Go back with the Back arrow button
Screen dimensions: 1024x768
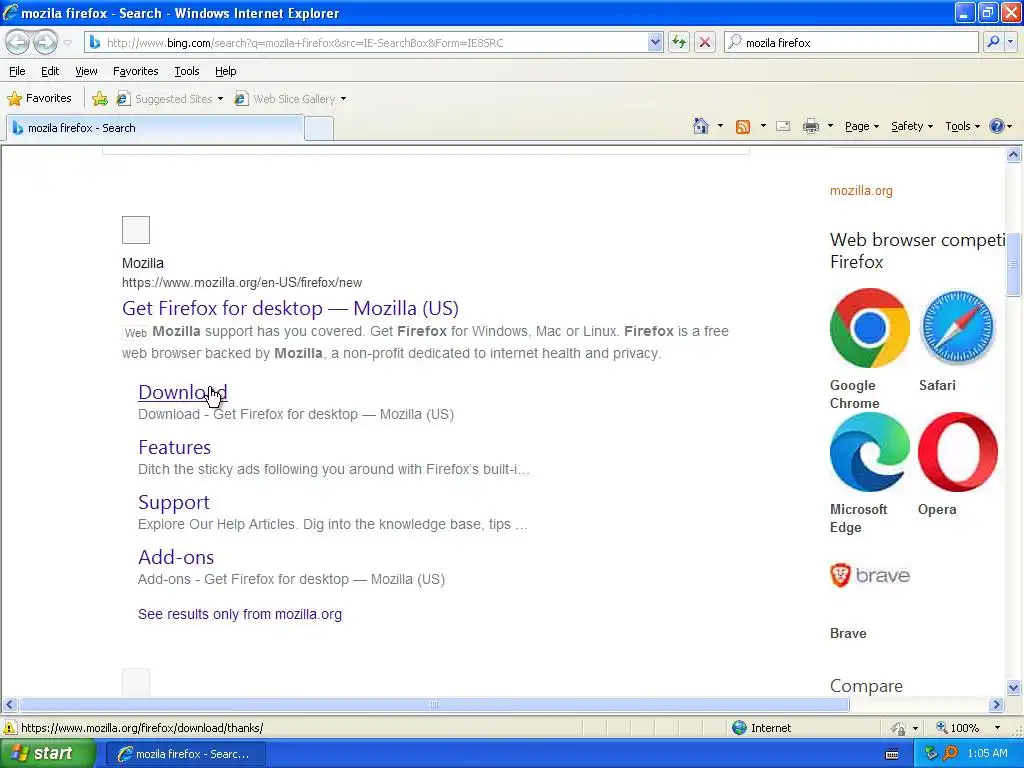pyautogui.click(x=18, y=42)
